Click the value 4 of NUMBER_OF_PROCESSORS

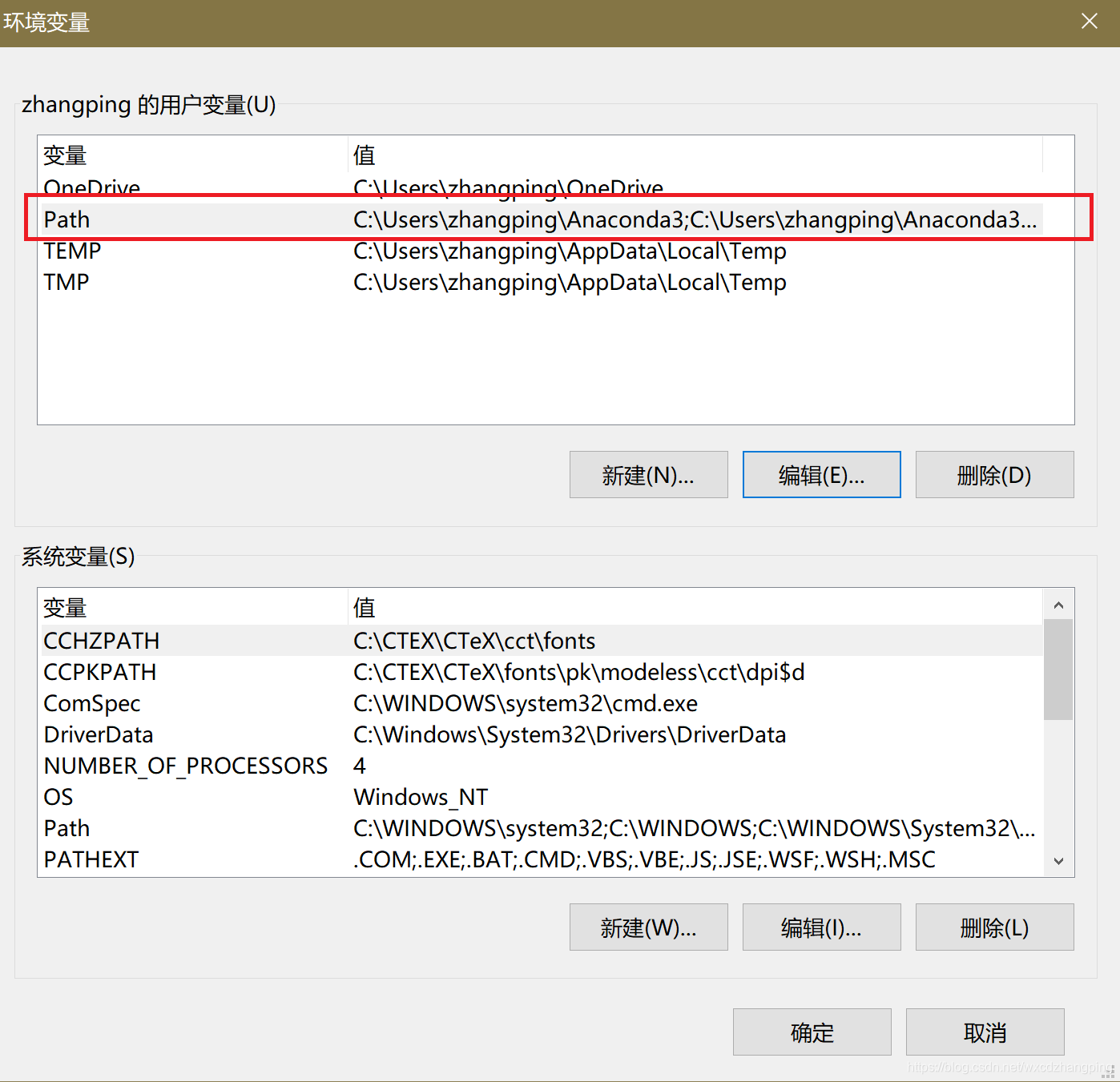(x=360, y=766)
